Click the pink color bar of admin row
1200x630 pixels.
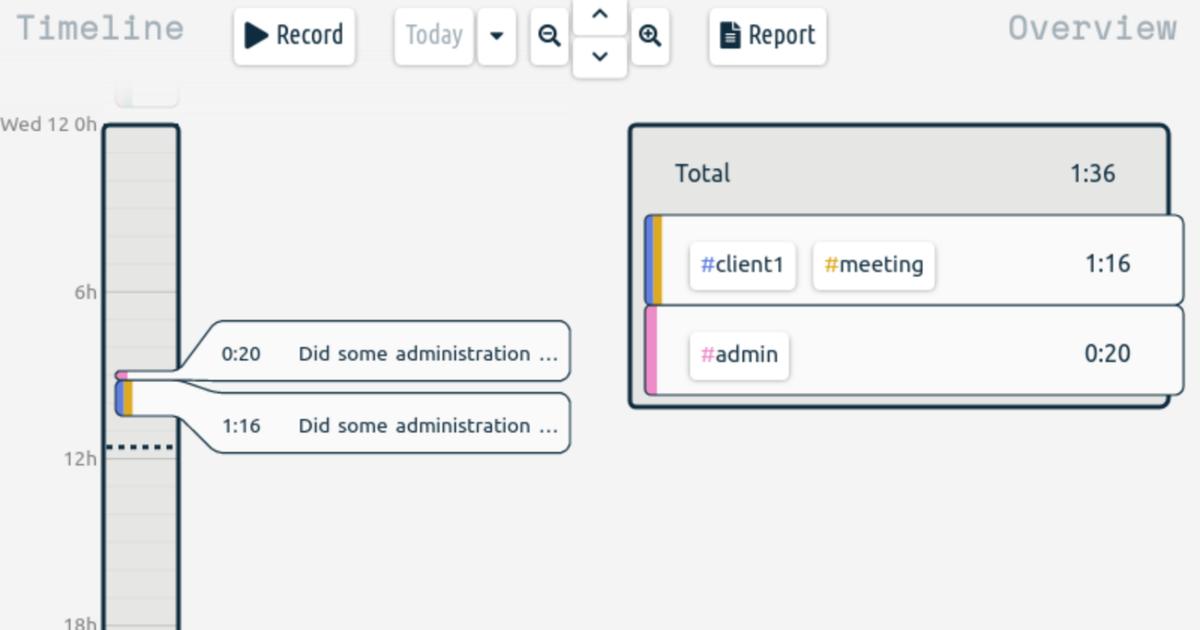(651, 351)
